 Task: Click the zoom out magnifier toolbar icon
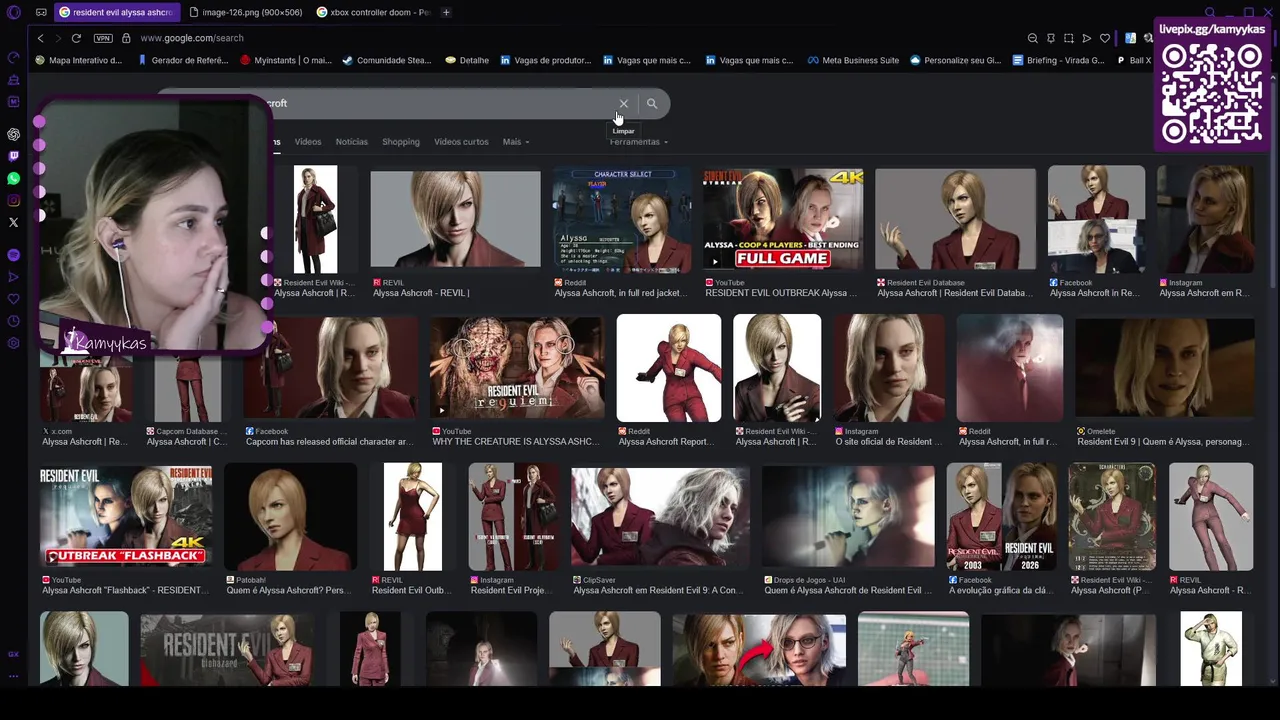point(1033,38)
